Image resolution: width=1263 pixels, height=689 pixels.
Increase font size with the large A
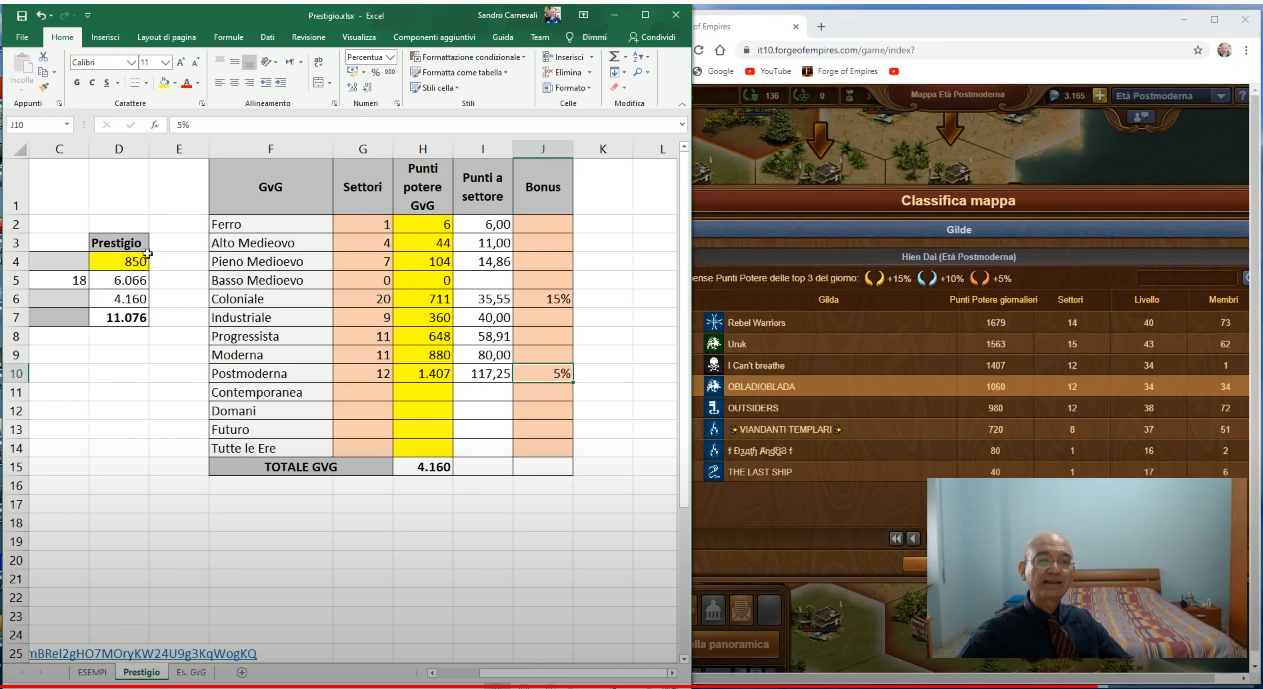click(x=181, y=62)
